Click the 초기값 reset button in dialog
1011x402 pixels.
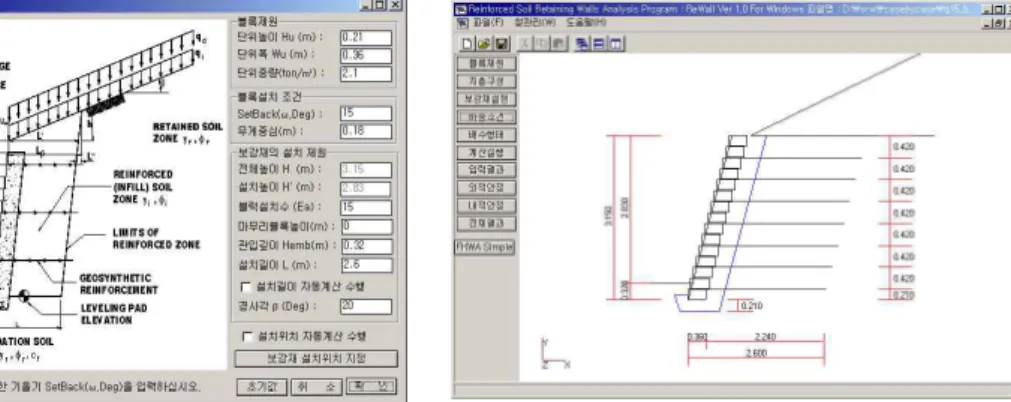pos(260,387)
